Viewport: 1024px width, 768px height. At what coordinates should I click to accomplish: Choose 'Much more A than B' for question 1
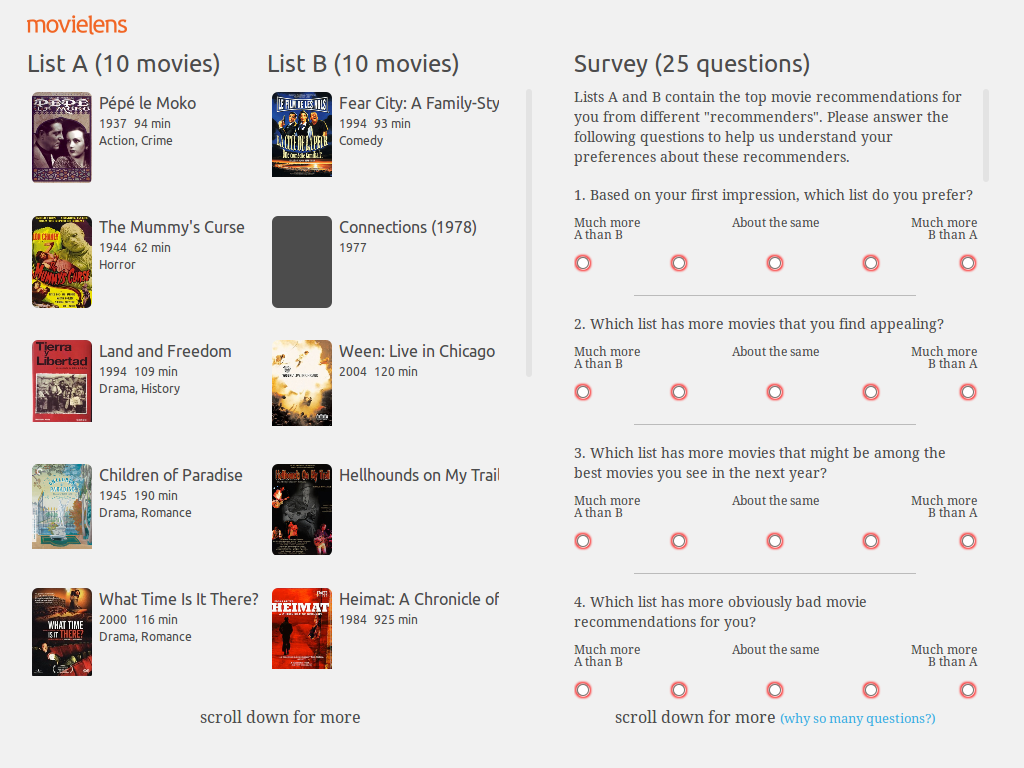click(583, 263)
